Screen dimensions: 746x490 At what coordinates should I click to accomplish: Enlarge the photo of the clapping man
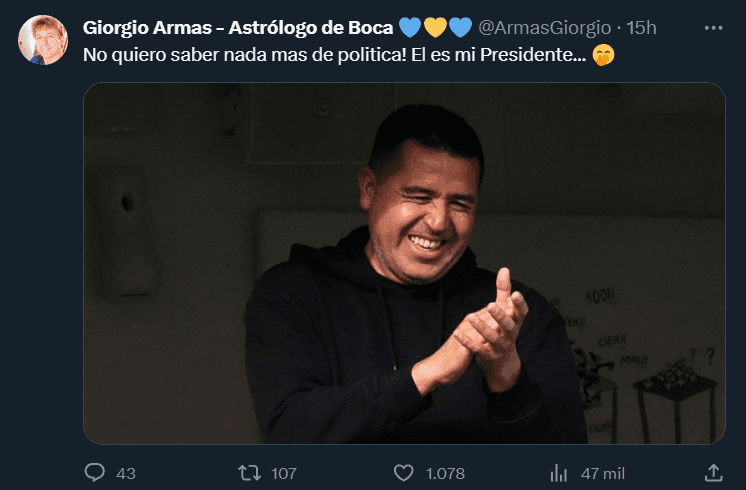click(x=404, y=264)
